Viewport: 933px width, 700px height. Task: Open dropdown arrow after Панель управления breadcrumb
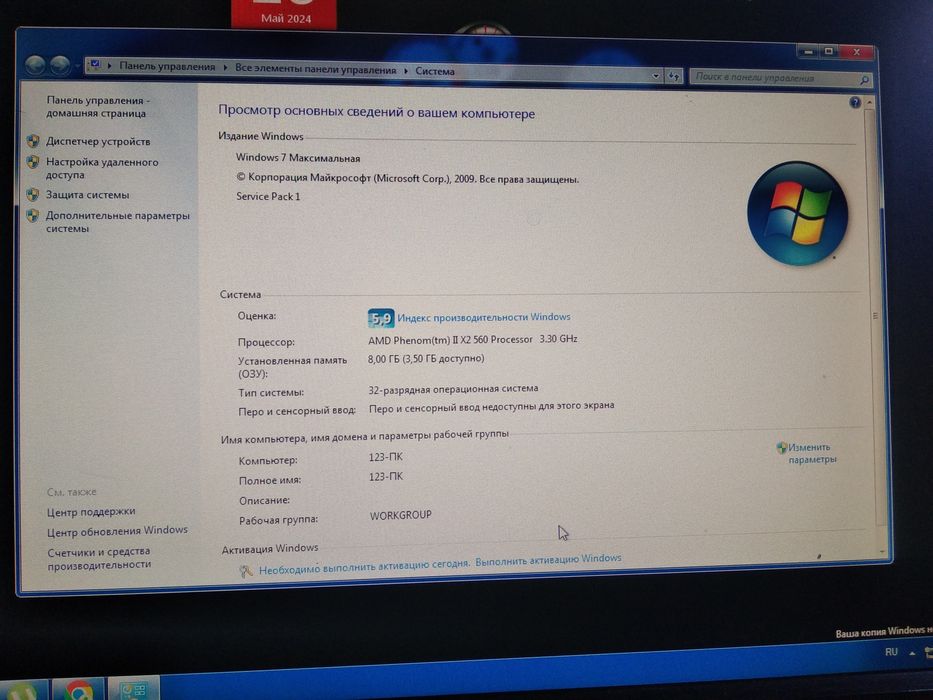226,67
